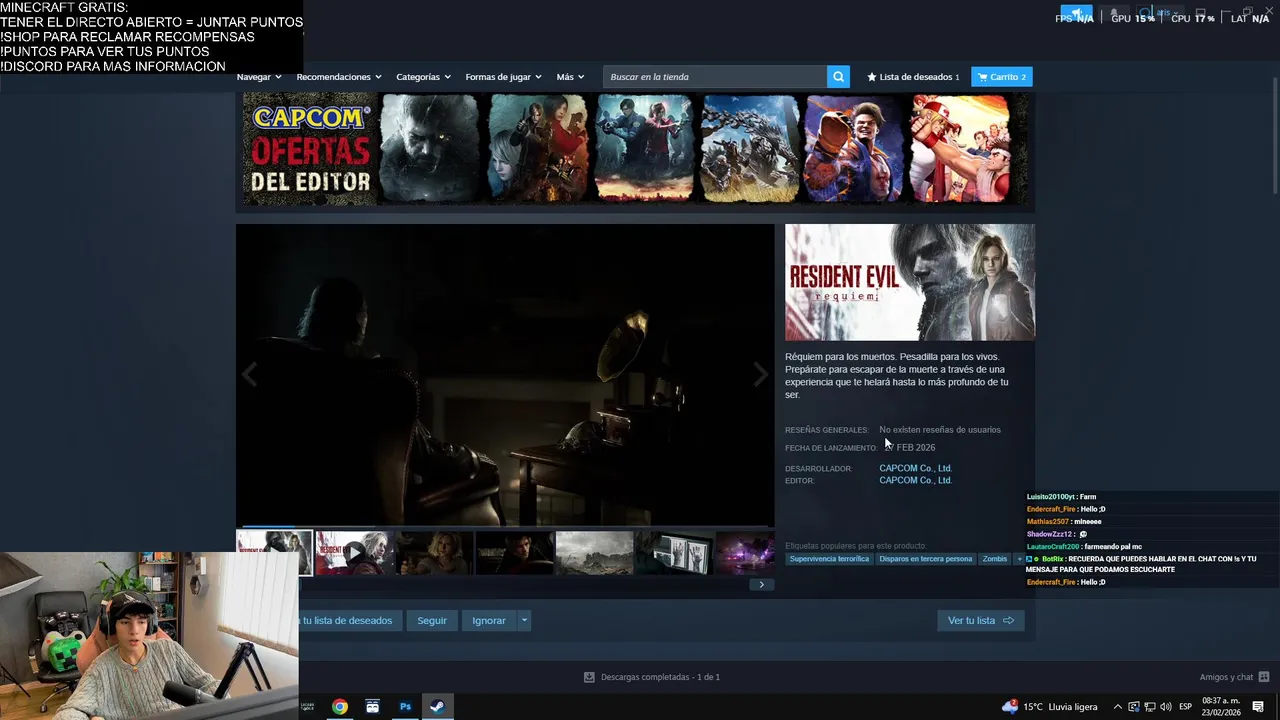Open dropdown arrow next to Ignorar

point(523,621)
